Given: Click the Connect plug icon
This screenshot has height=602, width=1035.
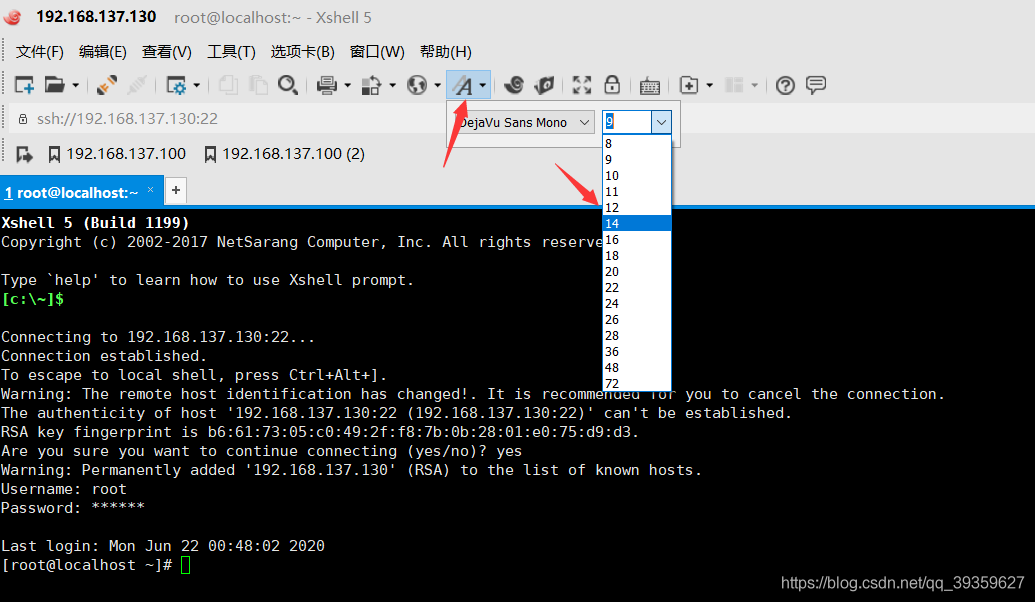Looking at the screenshot, I should pos(106,85).
